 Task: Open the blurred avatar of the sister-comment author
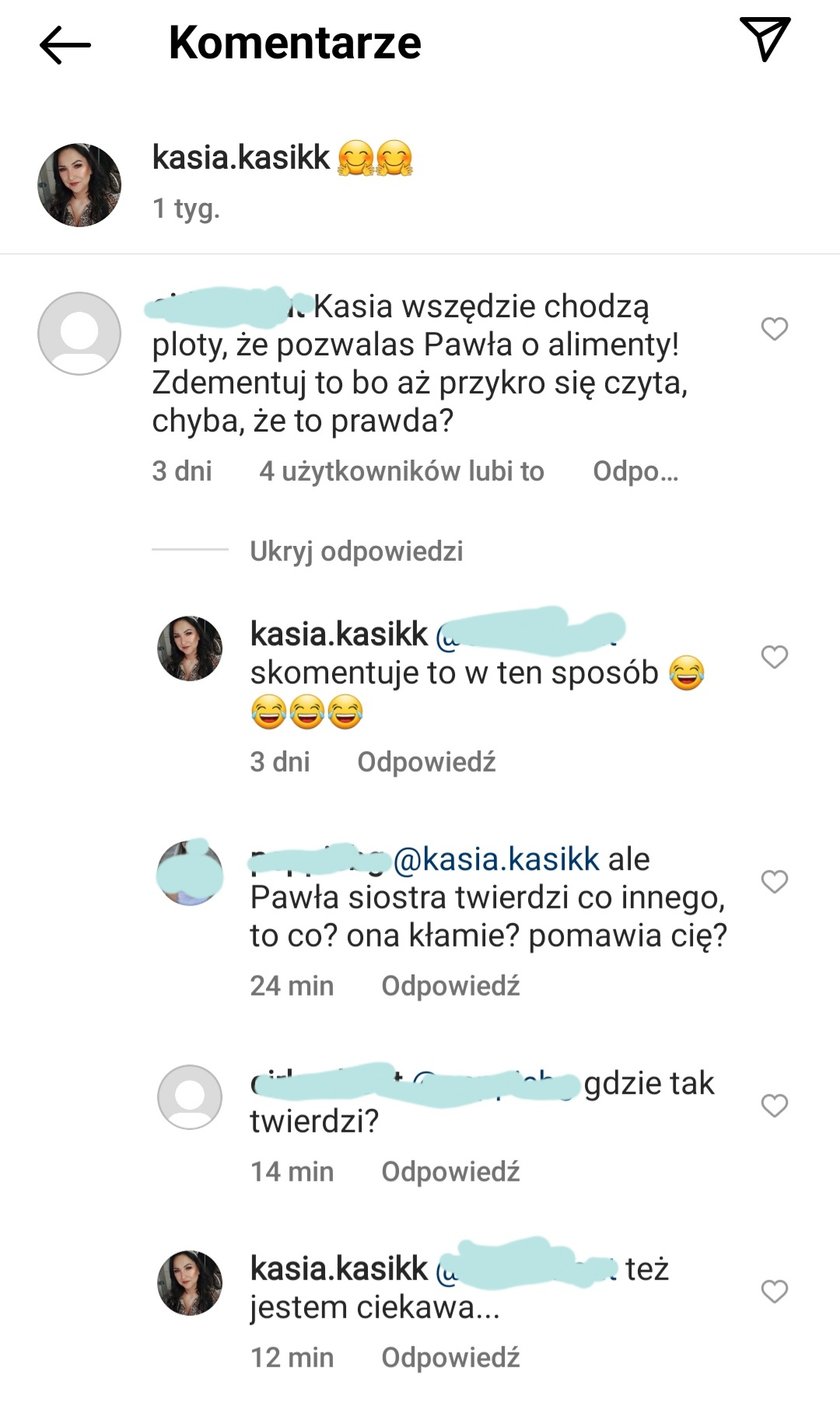pos(190,872)
